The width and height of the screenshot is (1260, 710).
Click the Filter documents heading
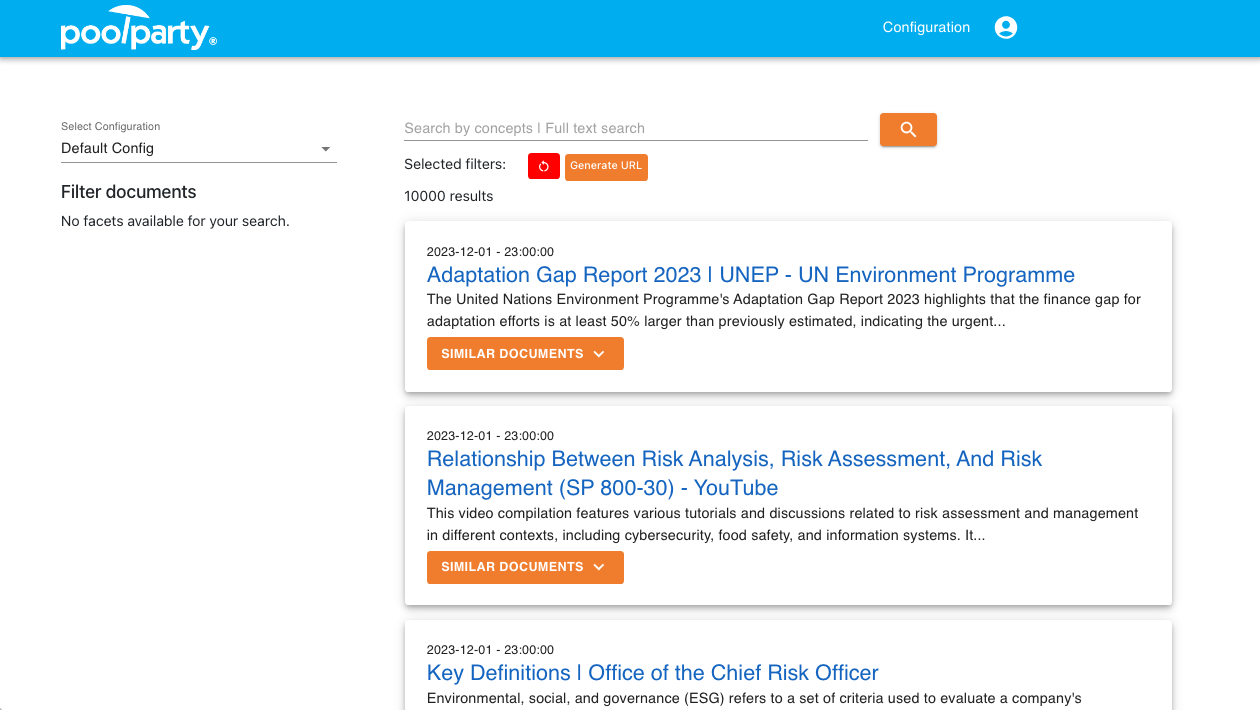129,192
